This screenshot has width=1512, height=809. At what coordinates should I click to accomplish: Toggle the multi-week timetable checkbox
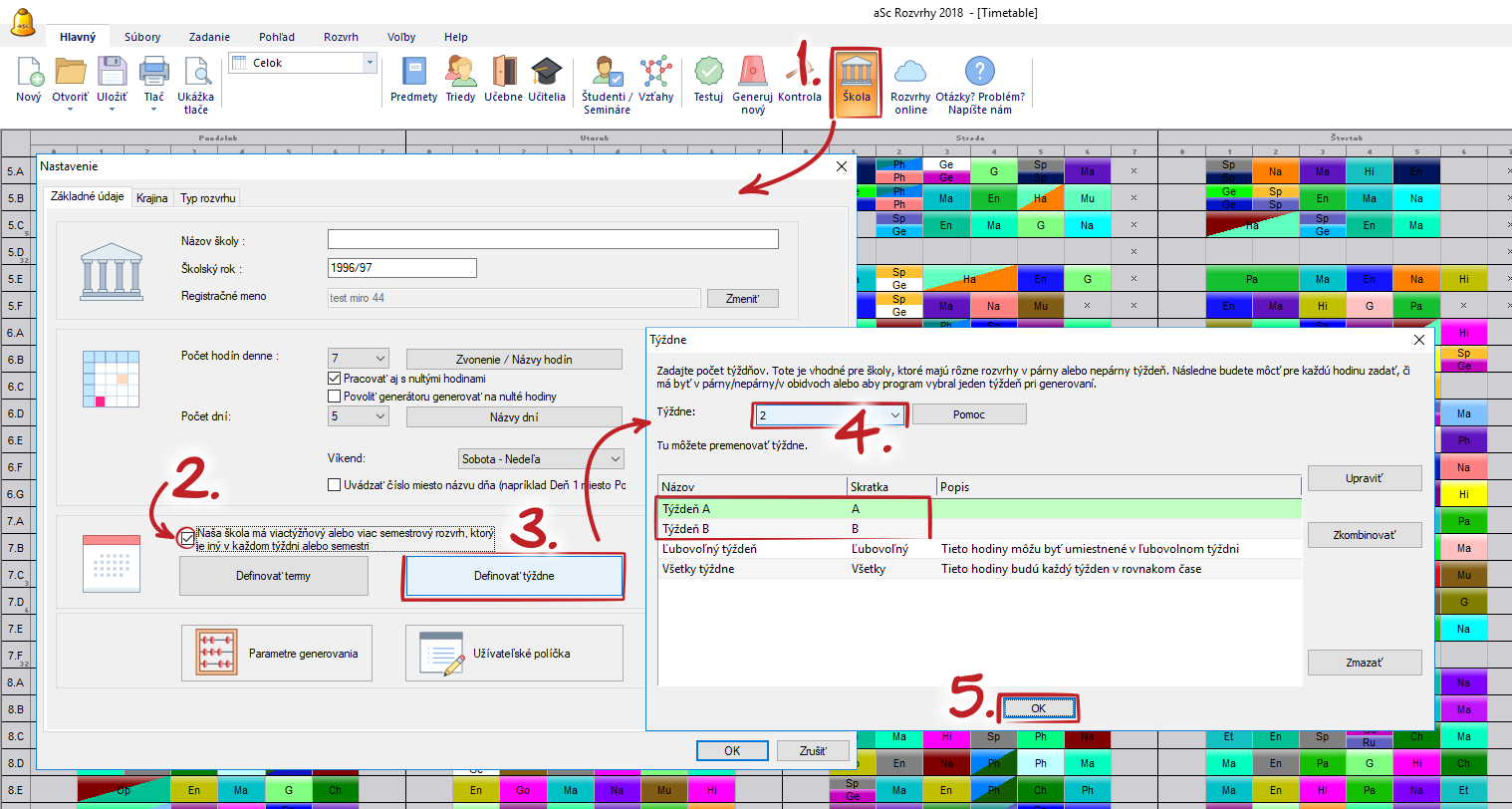187,539
